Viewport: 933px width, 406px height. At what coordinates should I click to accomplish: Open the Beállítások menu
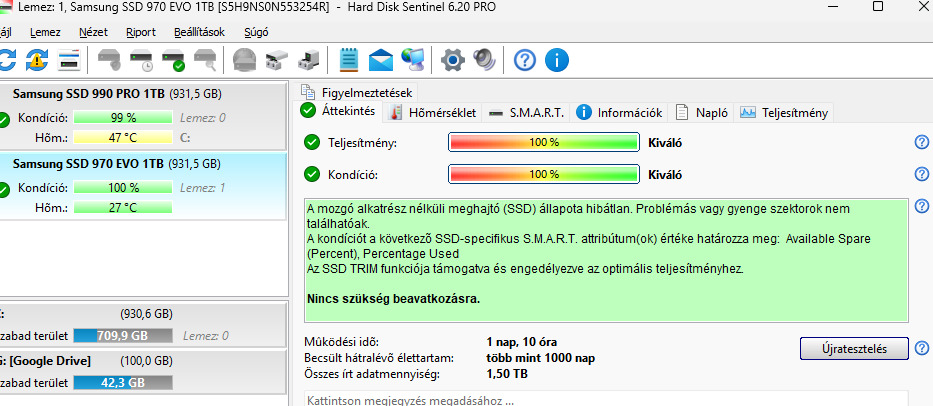199,32
